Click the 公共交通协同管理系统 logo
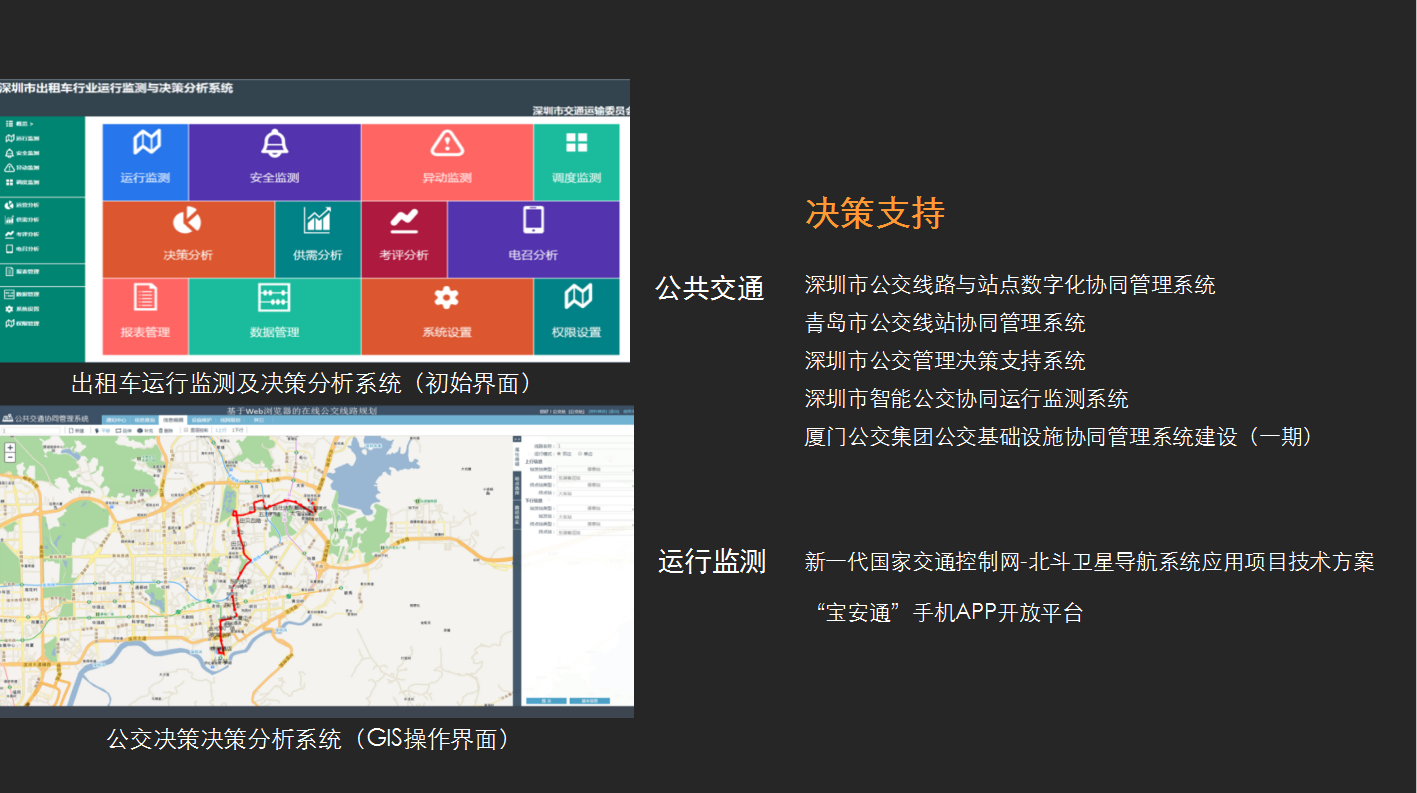This screenshot has width=1417, height=793. tap(45, 419)
